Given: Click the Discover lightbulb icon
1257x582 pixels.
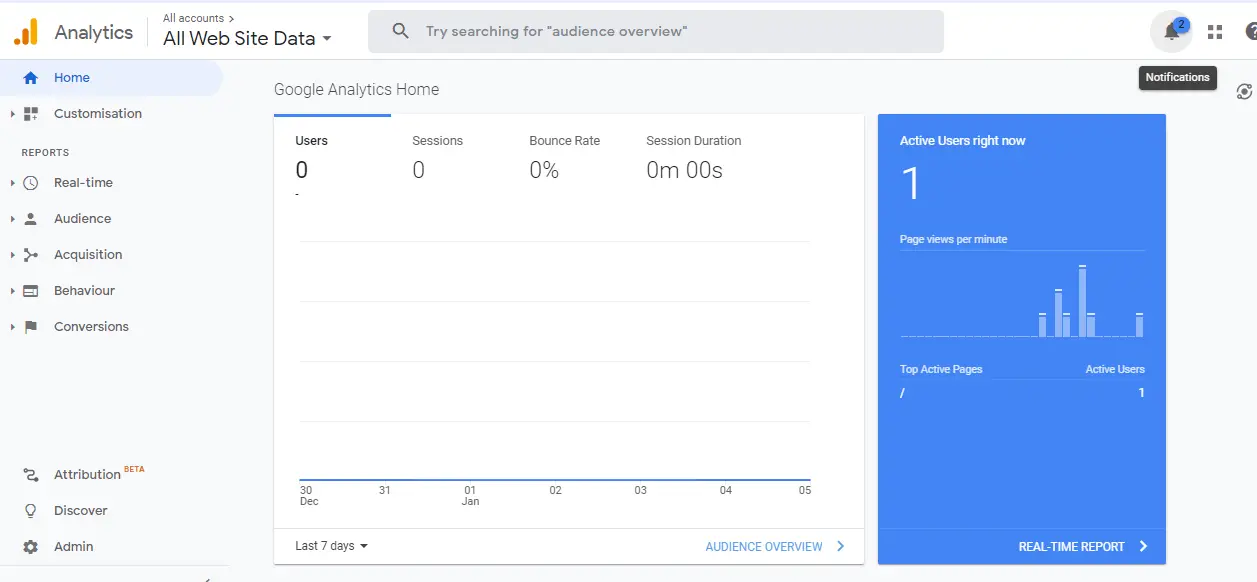Looking at the screenshot, I should [31, 511].
